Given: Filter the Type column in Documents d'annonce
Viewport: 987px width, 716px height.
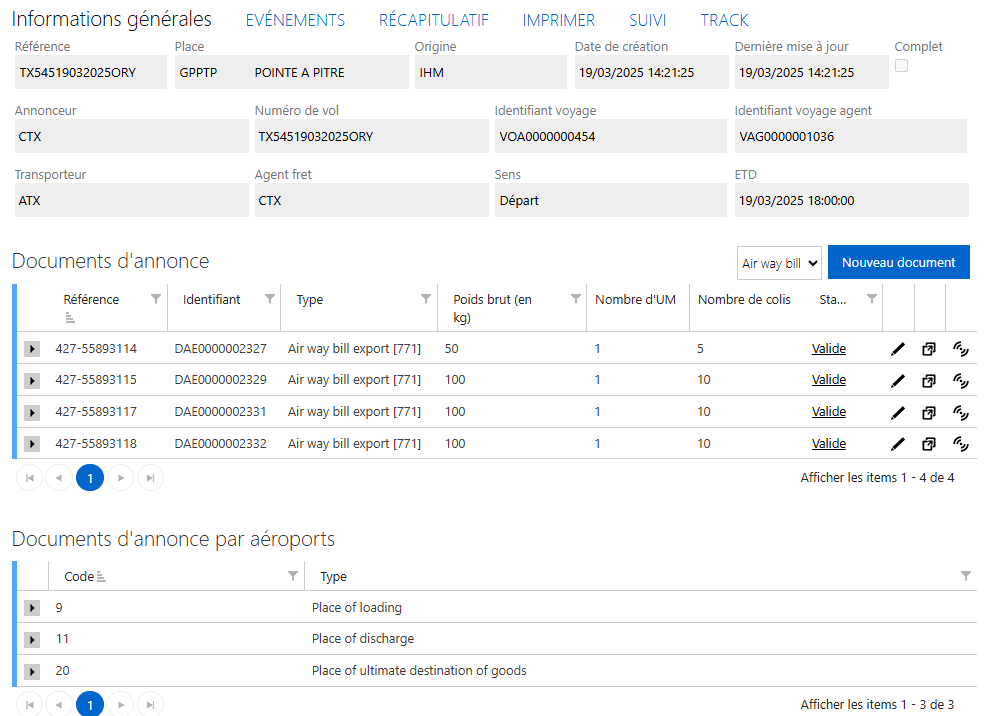Looking at the screenshot, I should (427, 299).
